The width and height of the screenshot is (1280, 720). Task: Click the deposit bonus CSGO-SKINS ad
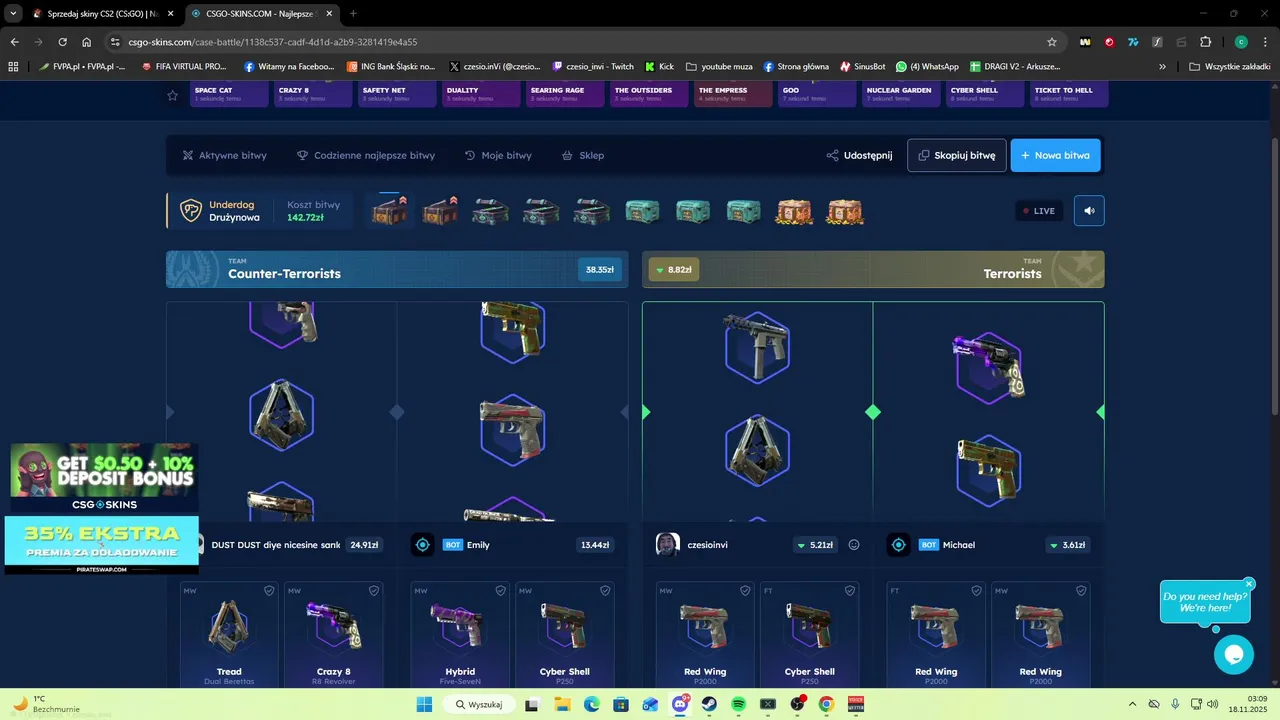103,478
